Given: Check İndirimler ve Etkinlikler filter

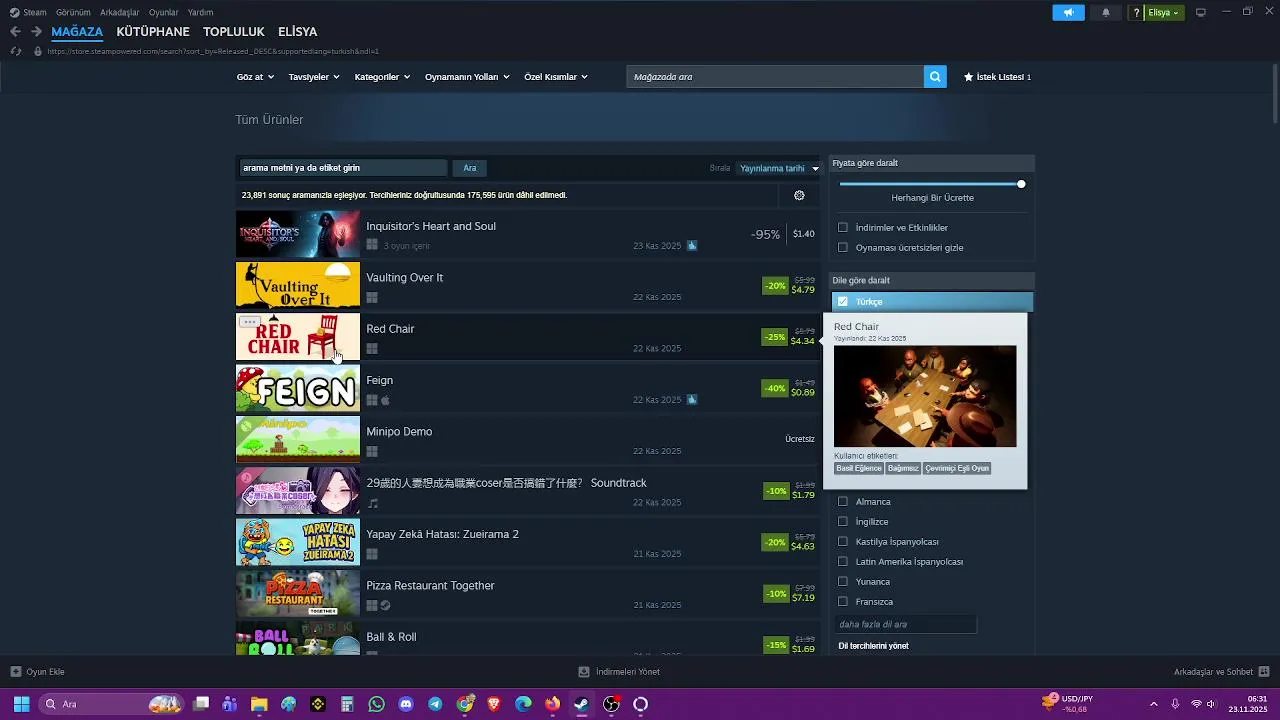Looking at the screenshot, I should [843, 227].
